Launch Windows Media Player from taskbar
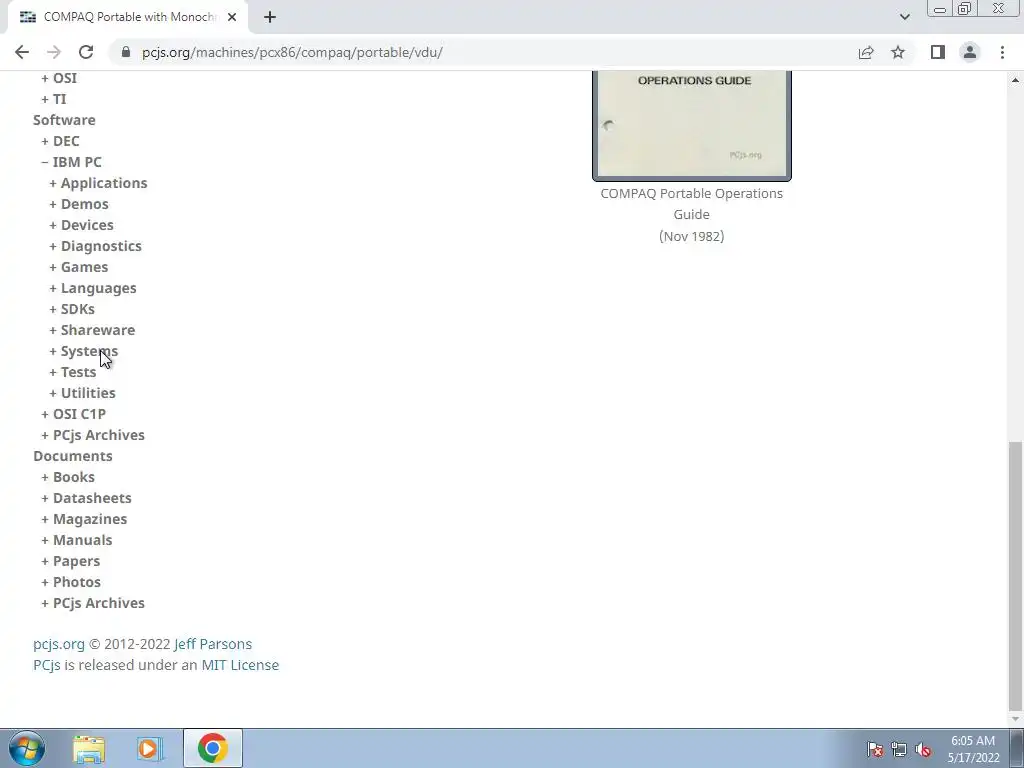The width and height of the screenshot is (1024, 768). [x=150, y=748]
